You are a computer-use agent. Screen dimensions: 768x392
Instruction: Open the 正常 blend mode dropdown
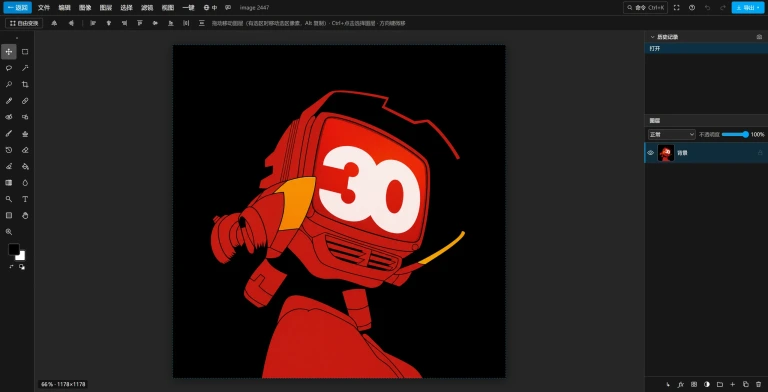click(672, 134)
